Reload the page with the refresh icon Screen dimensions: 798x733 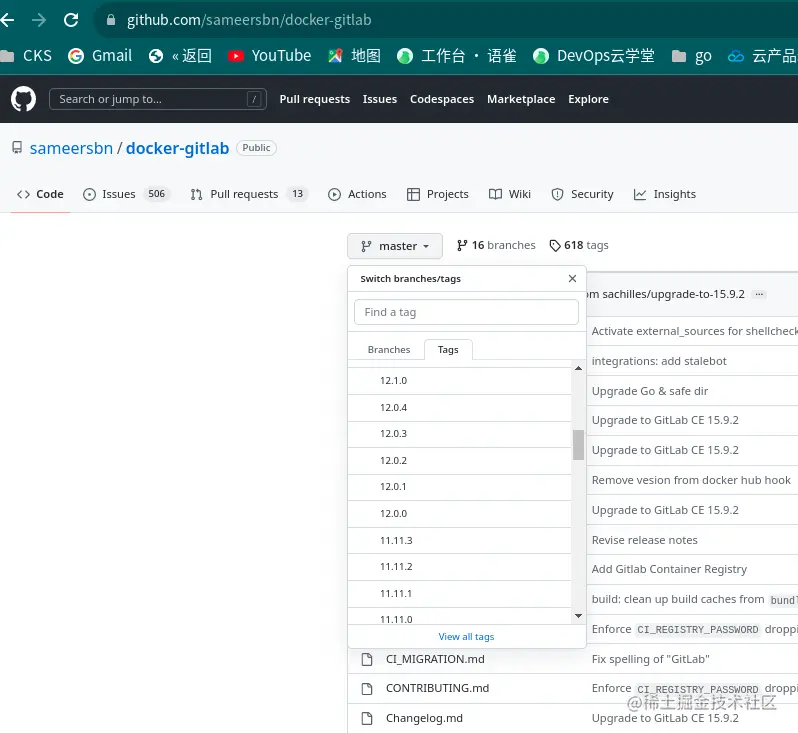point(71,20)
